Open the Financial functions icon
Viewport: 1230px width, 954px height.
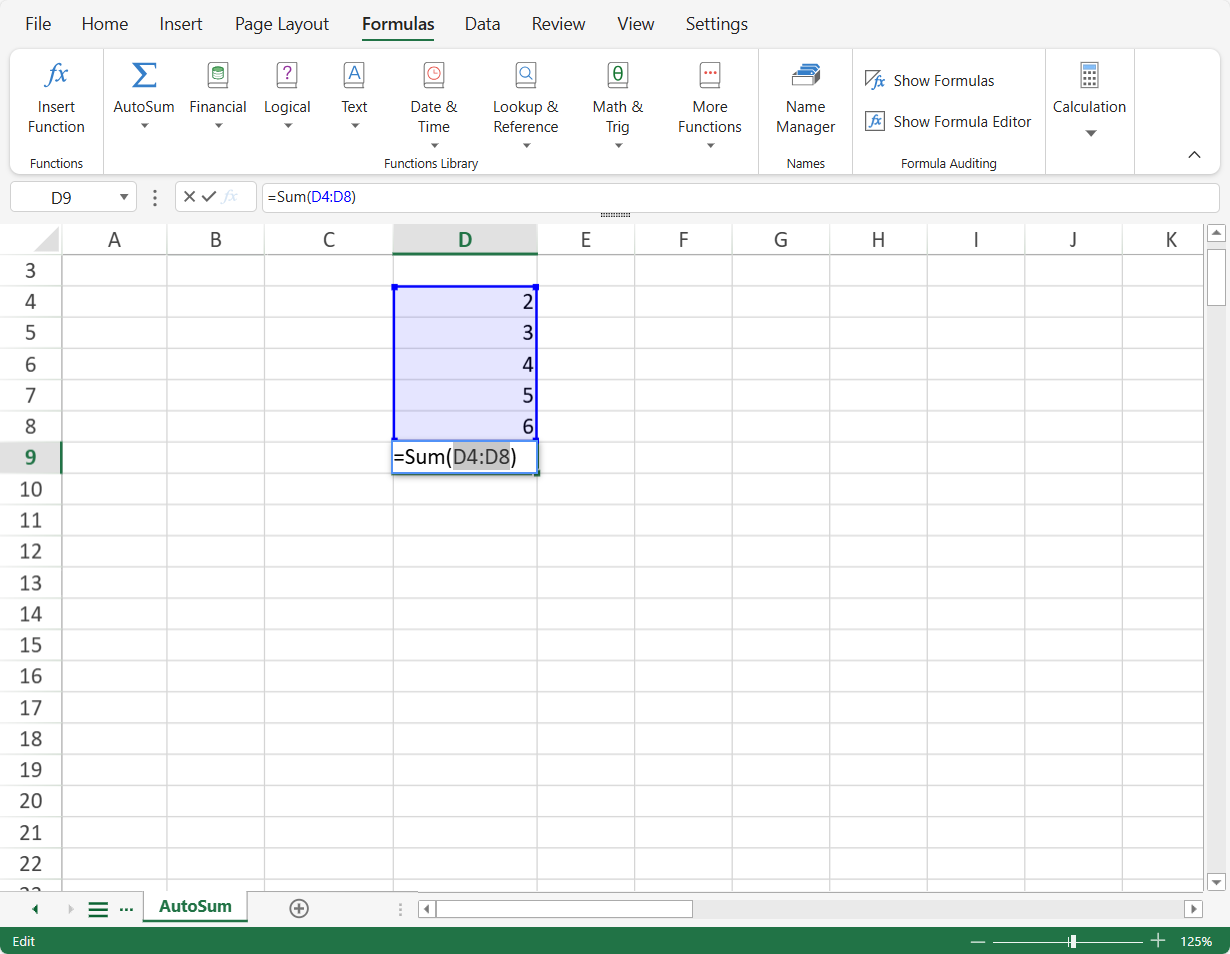[217, 75]
